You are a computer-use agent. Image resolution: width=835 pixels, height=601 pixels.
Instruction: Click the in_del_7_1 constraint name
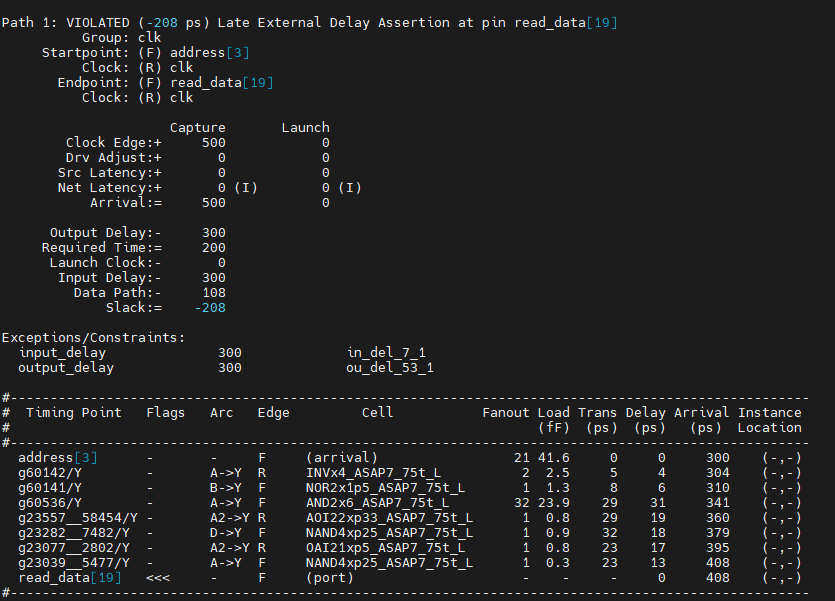pyautogui.click(x=386, y=352)
